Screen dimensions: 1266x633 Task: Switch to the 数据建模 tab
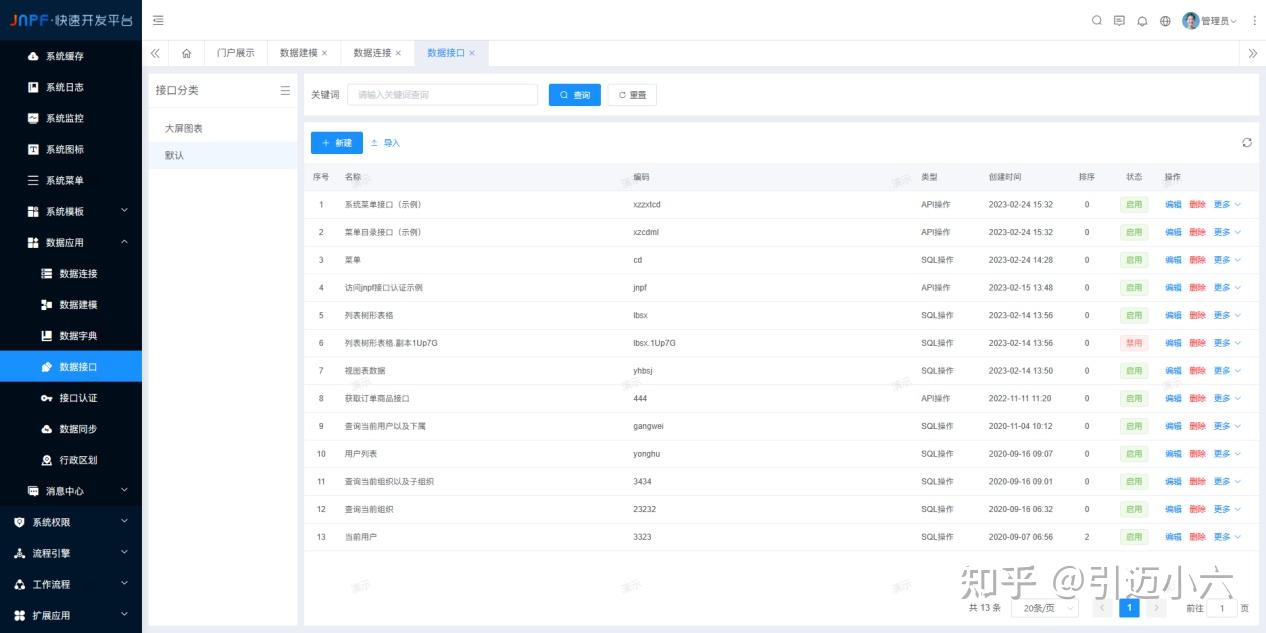[x=303, y=53]
